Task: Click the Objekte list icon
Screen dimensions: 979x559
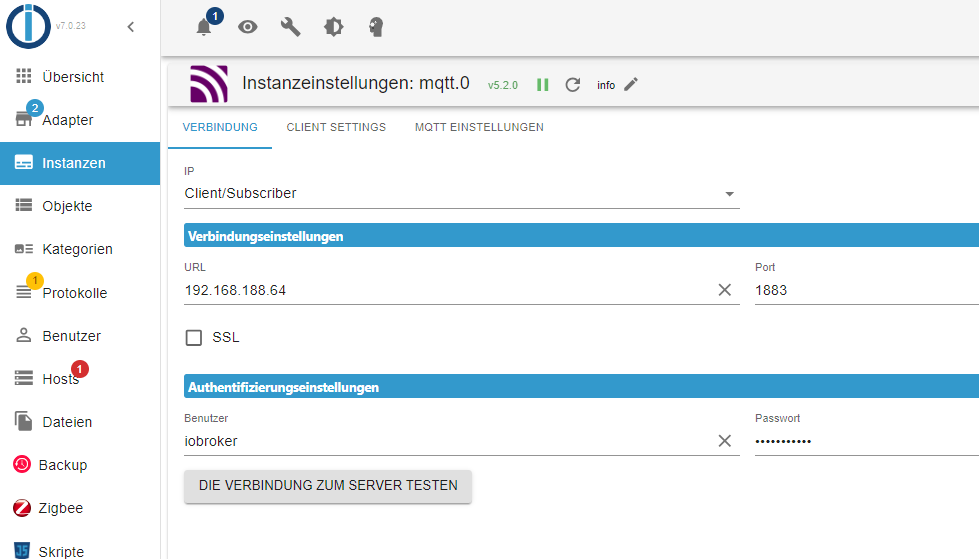Action: [x=24, y=205]
